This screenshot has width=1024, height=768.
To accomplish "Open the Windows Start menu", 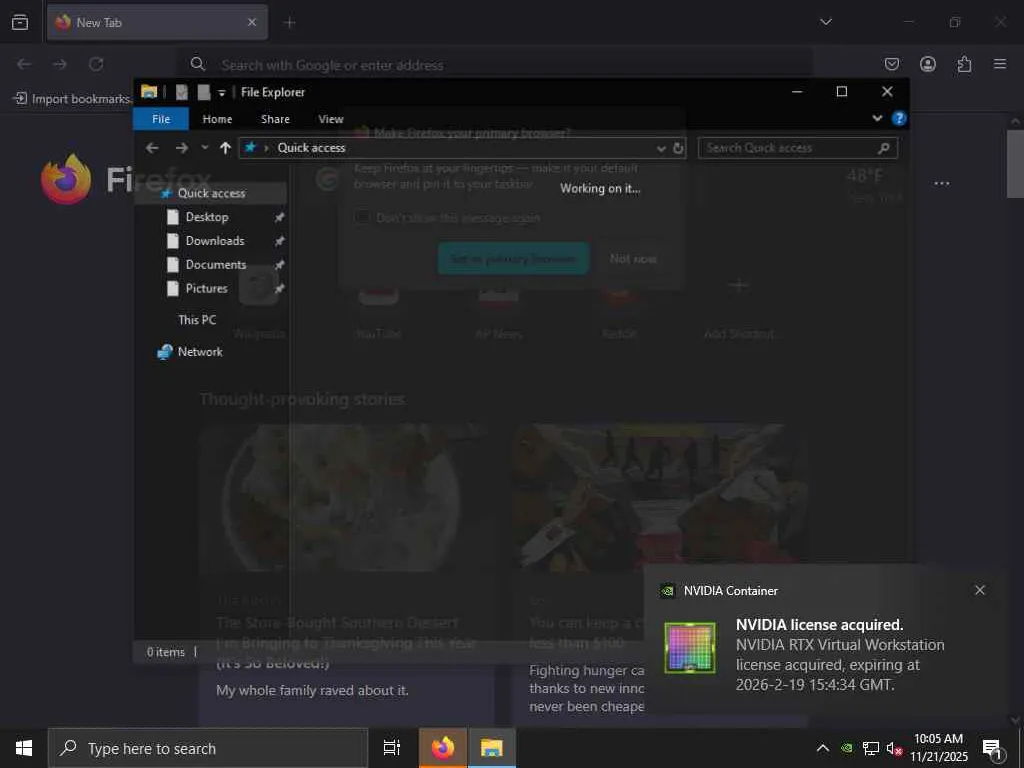I will pyautogui.click(x=24, y=748).
